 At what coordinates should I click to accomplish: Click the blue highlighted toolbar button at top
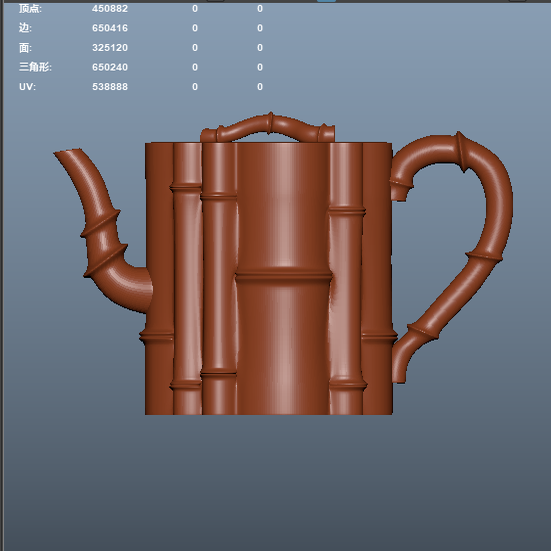(x=326, y=1)
